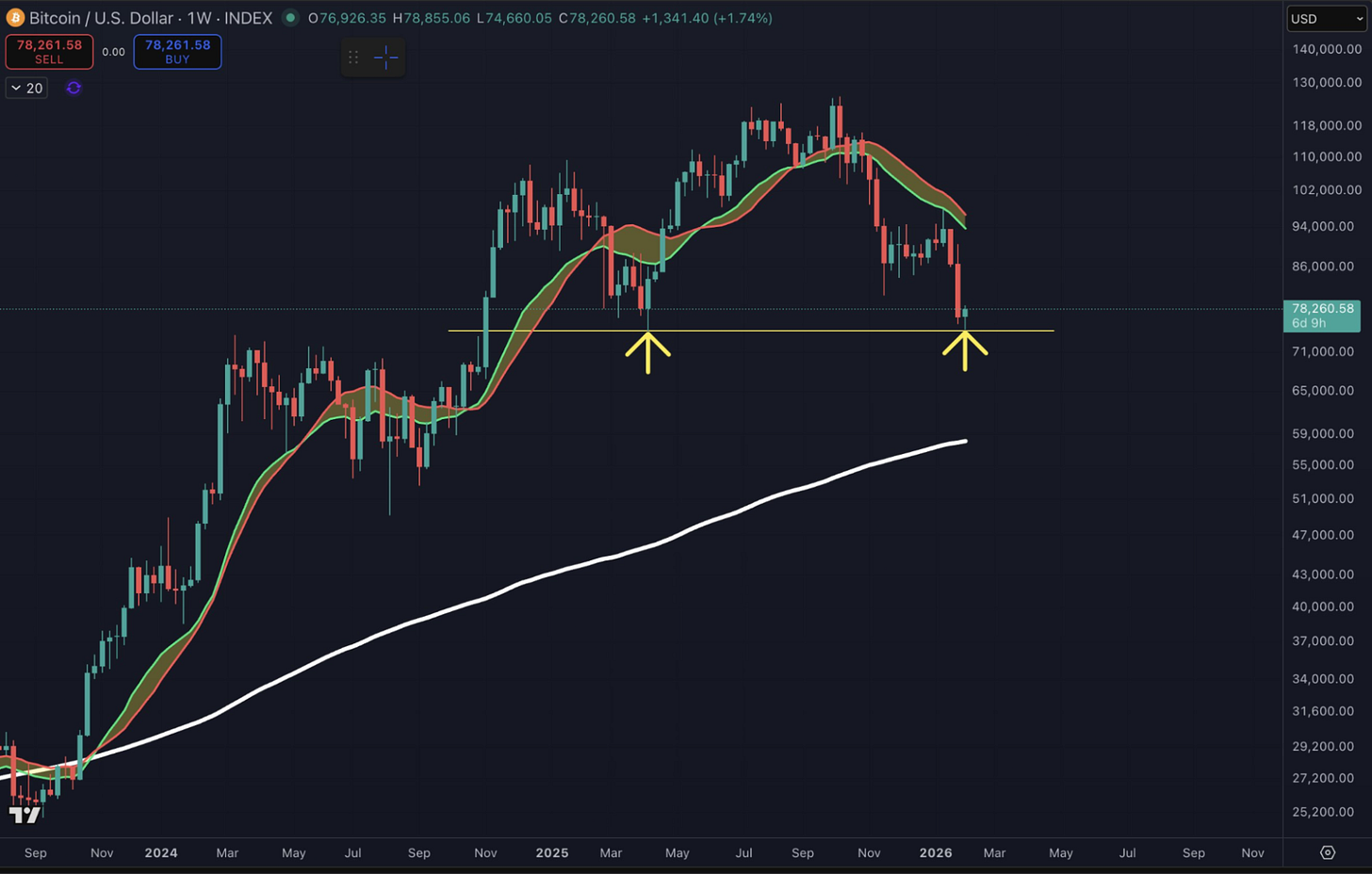This screenshot has width=1372, height=874.
Task: Click the 140,000.00 price axis label
Action: [1327, 49]
